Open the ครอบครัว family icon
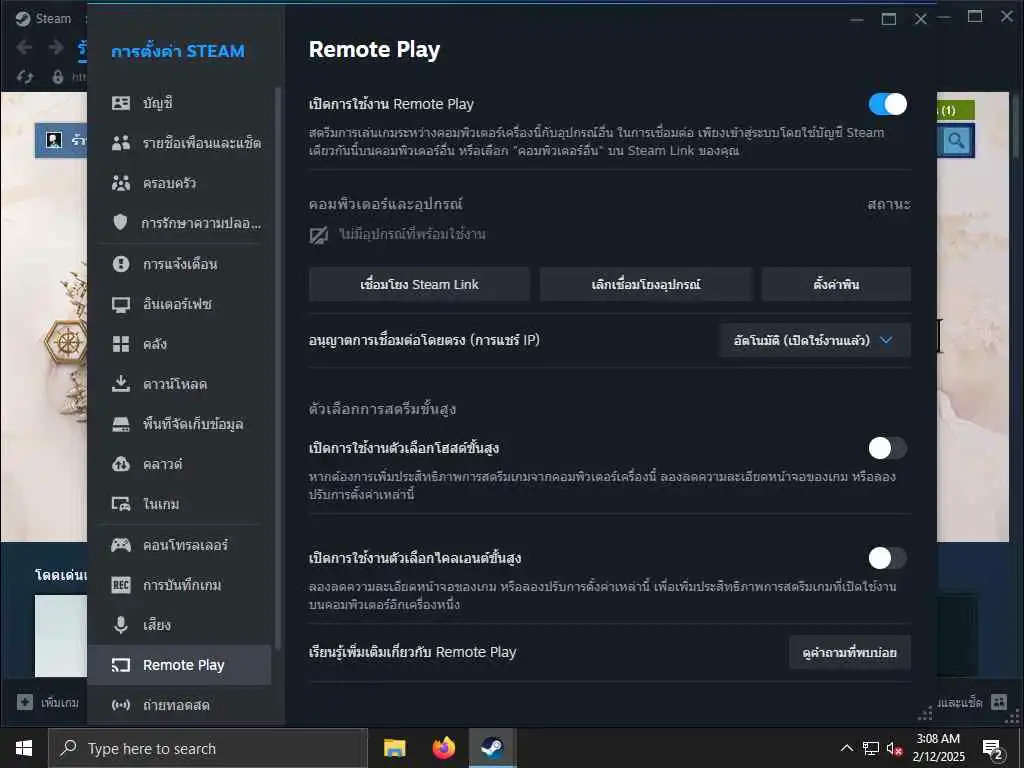Screen dimensions: 1024x768 (x=121, y=183)
